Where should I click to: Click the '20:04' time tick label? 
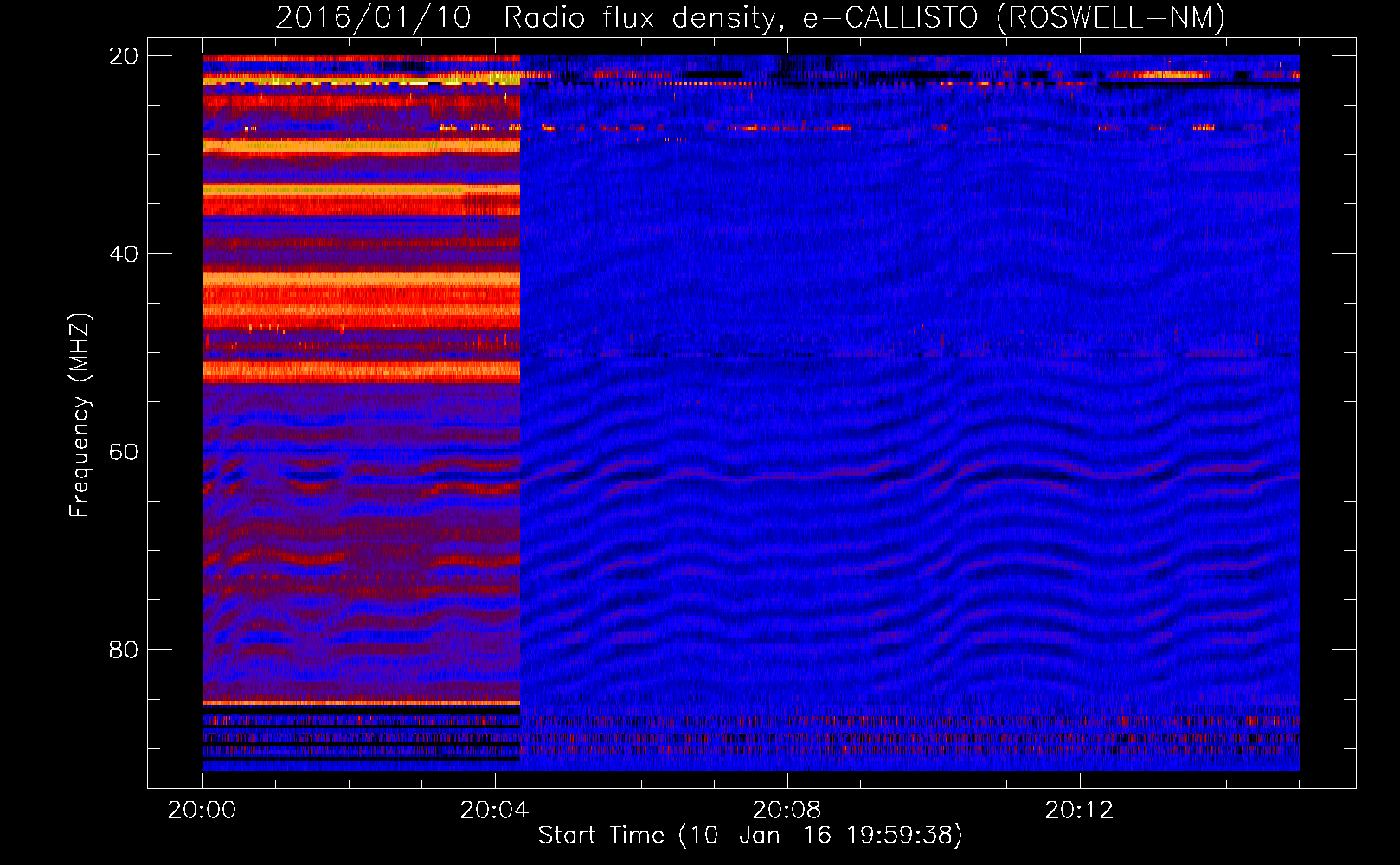[x=494, y=811]
